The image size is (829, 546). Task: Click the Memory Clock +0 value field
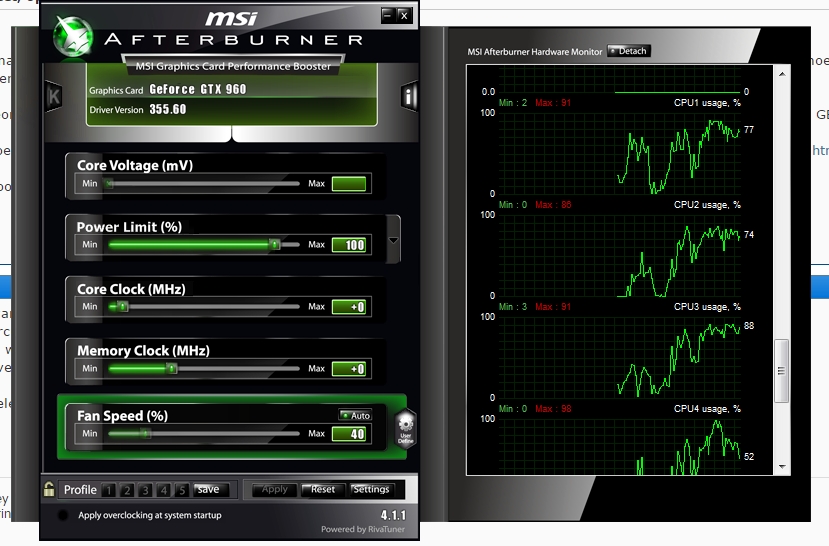tap(349, 368)
